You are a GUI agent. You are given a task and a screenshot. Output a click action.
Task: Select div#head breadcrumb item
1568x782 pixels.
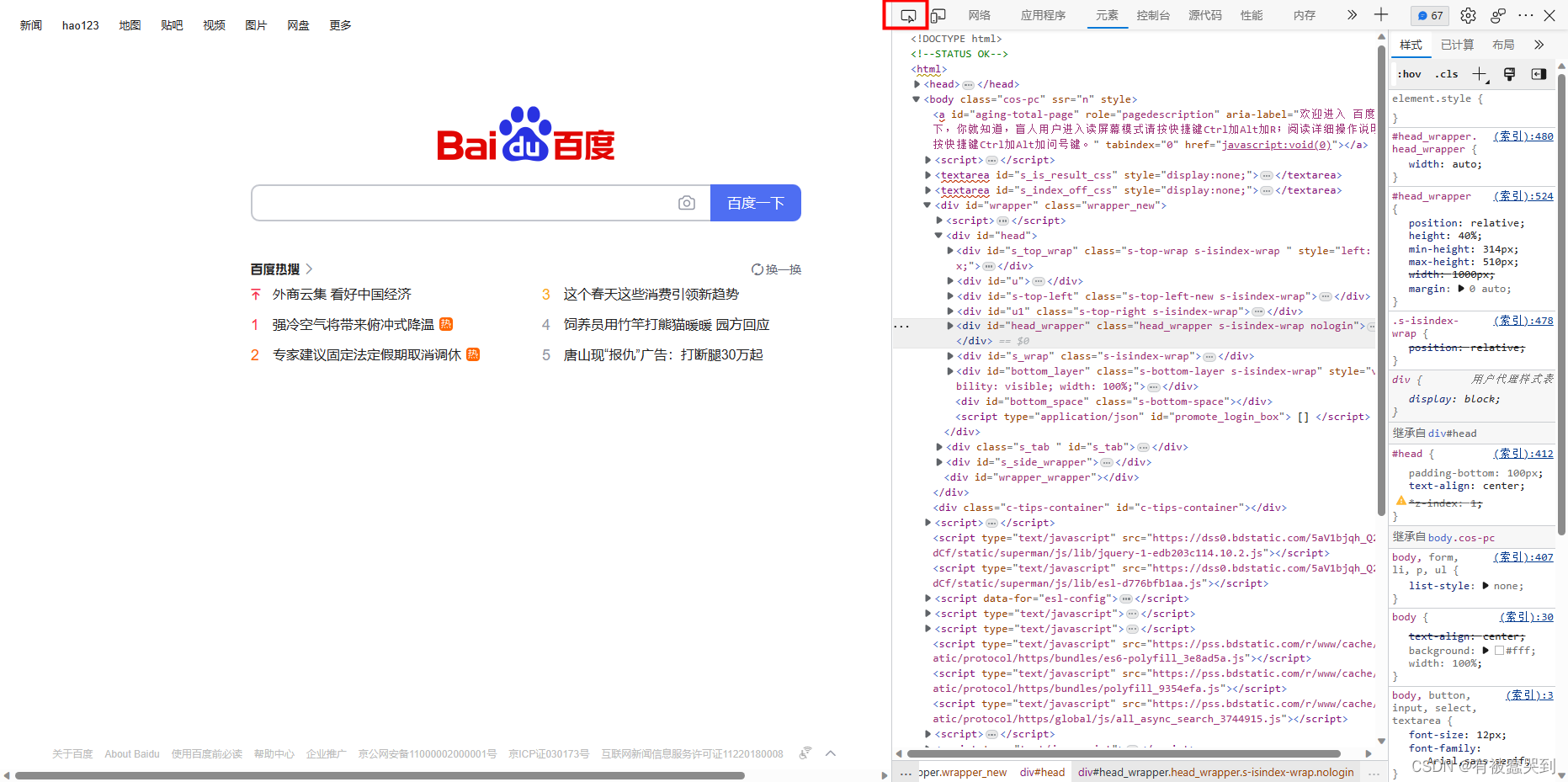[1042, 772]
